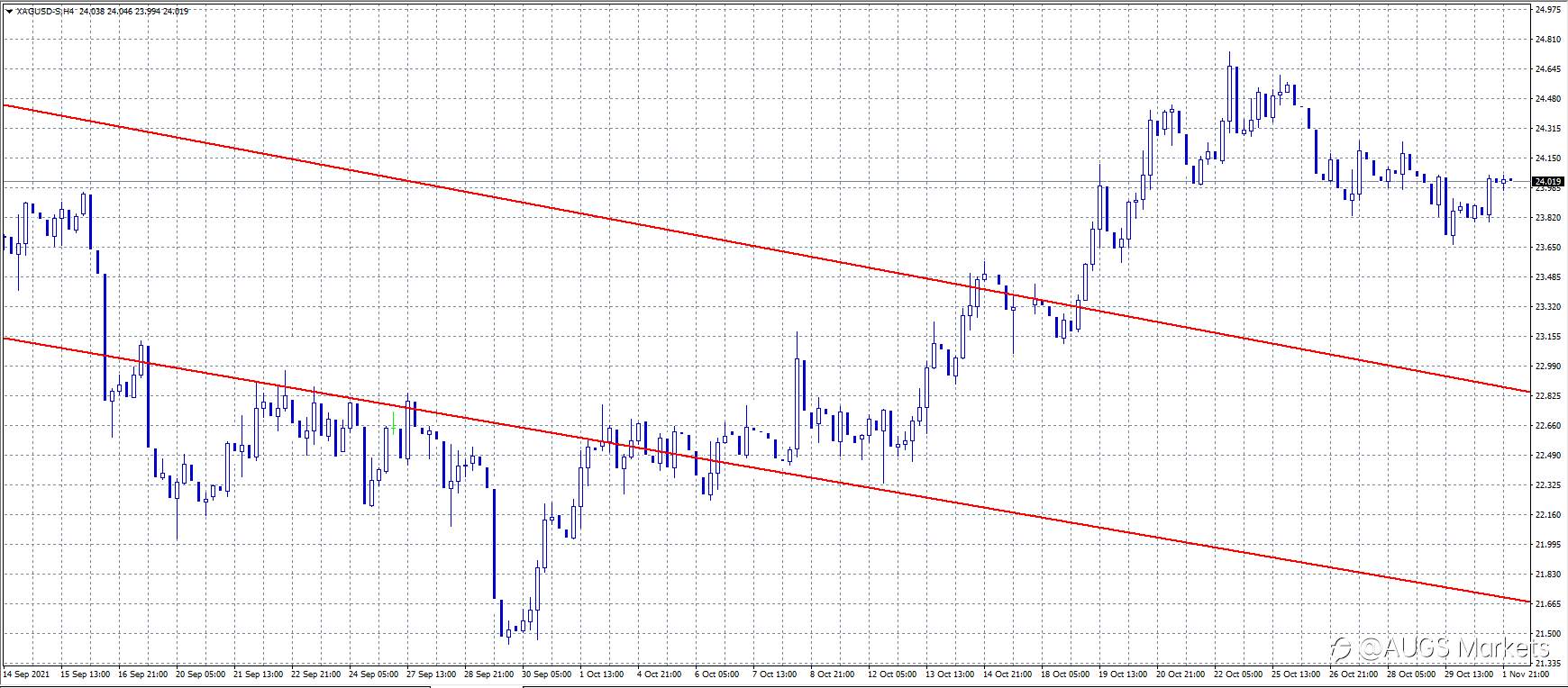Click the black current price tag 24.019
This screenshot has width=1568, height=688.
[1548, 181]
